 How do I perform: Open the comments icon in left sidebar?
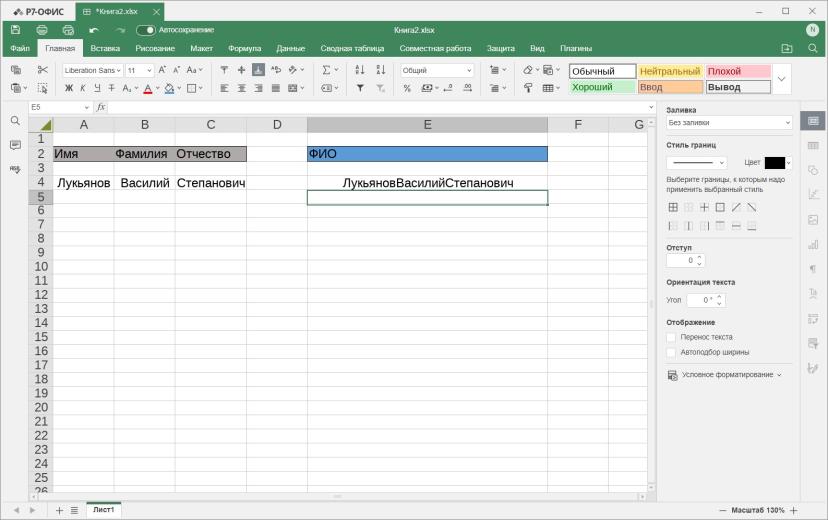(15, 145)
